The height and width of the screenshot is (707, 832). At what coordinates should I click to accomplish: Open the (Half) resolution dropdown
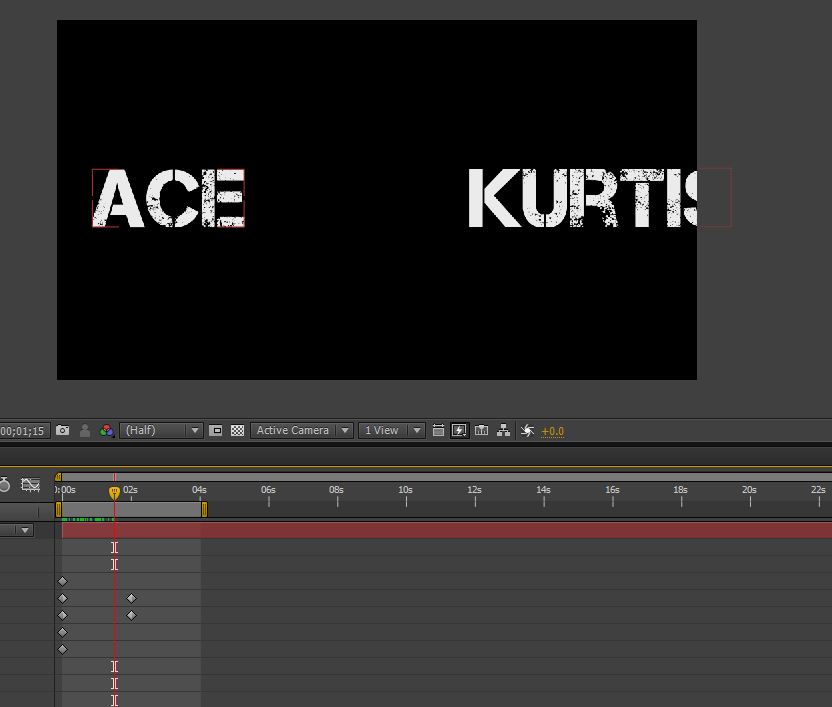[161, 430]
